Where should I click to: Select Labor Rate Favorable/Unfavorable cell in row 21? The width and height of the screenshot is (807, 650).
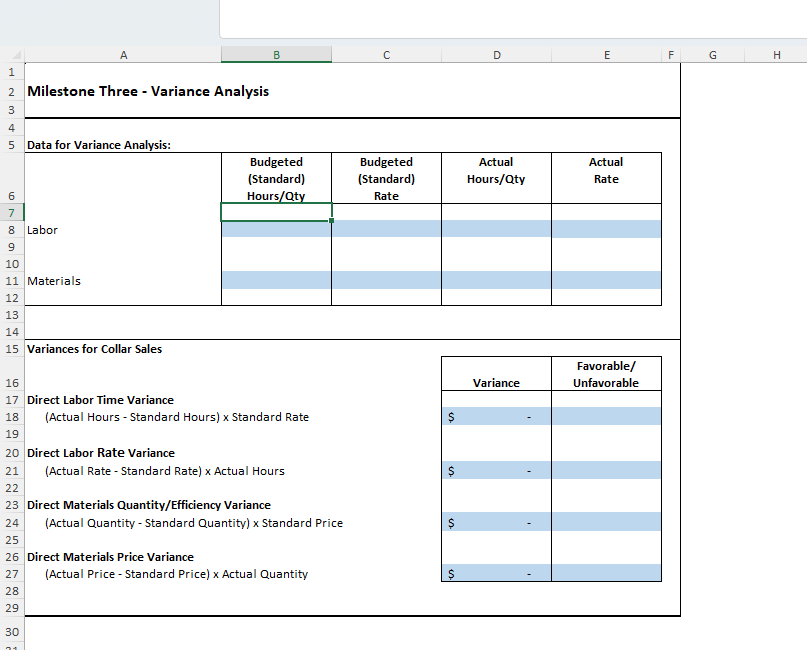606,470
